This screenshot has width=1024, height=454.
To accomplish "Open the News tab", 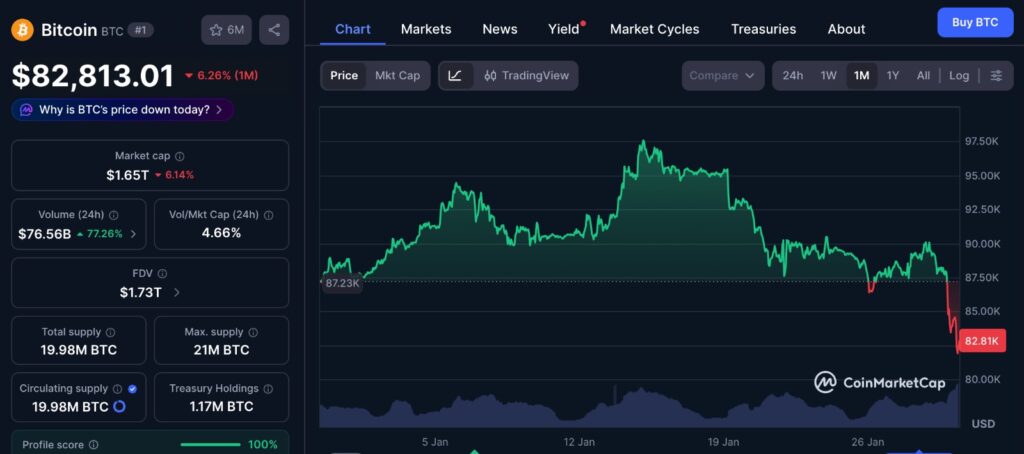I will [500, 29].
